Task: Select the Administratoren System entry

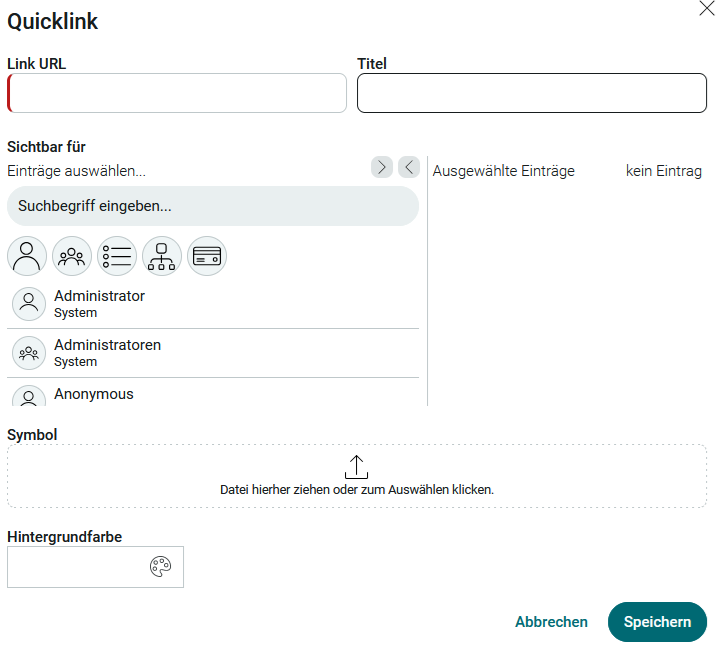Action: pyautogui.click(x=213, y=353)
